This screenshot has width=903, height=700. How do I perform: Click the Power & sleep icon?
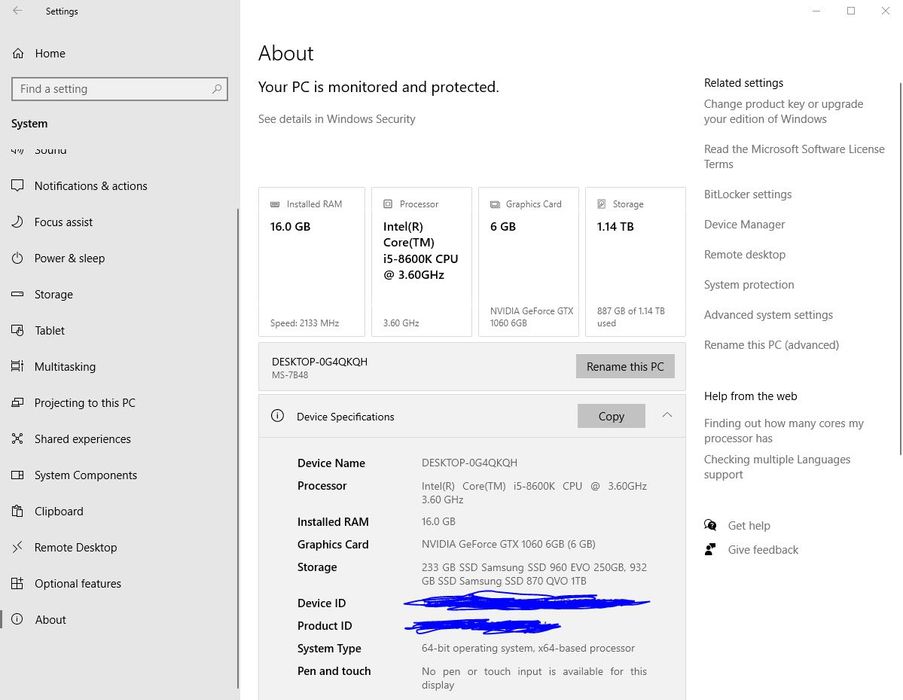[17, 258]
